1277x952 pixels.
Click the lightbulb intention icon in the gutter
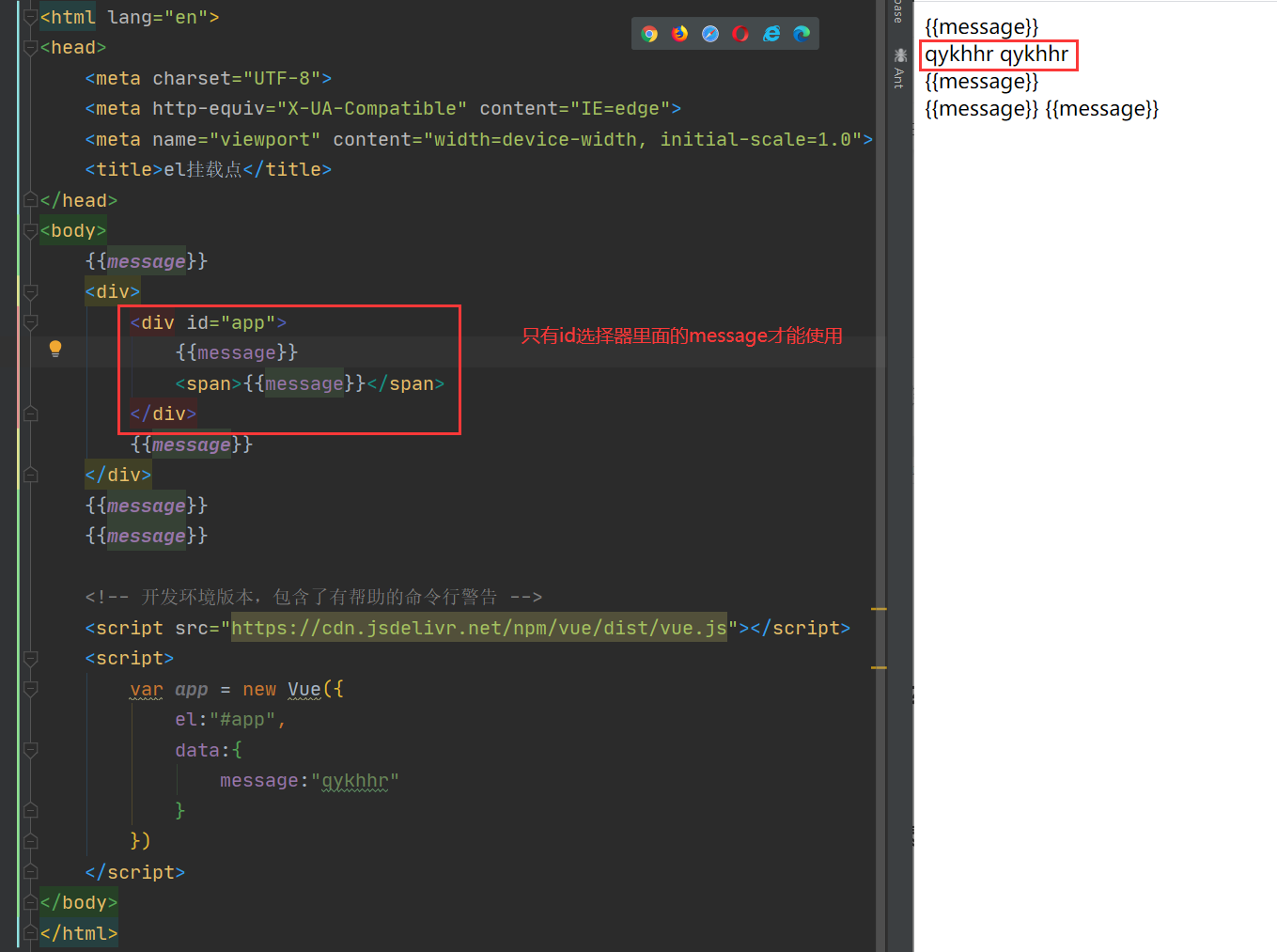tap(55, 349)
